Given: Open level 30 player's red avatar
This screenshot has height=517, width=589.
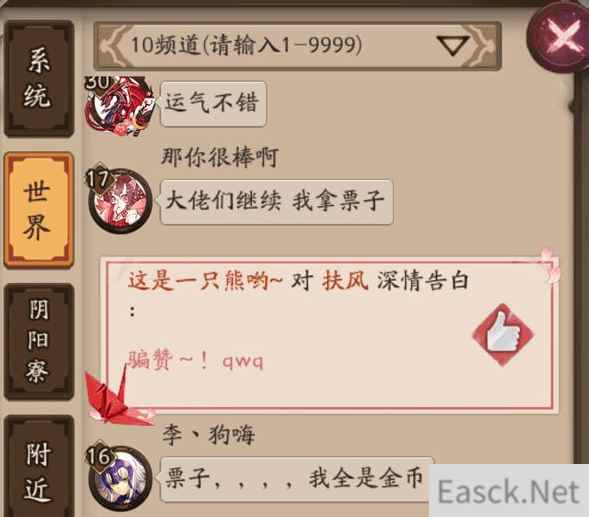Looking at the screenshot, I should (x=119, y=105).
